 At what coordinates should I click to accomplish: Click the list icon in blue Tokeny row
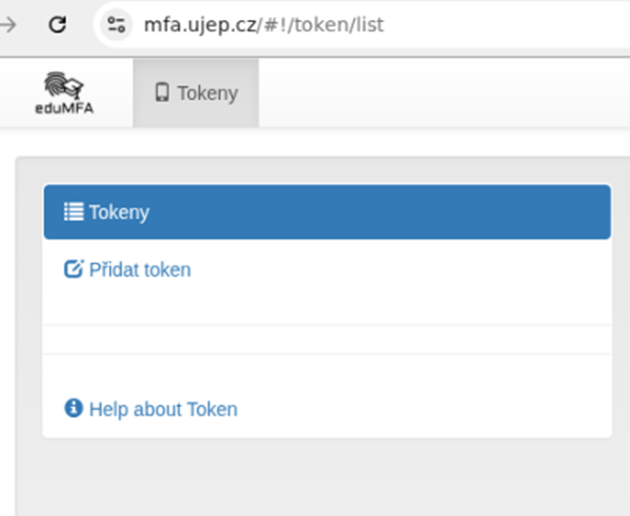coord(74,212)
